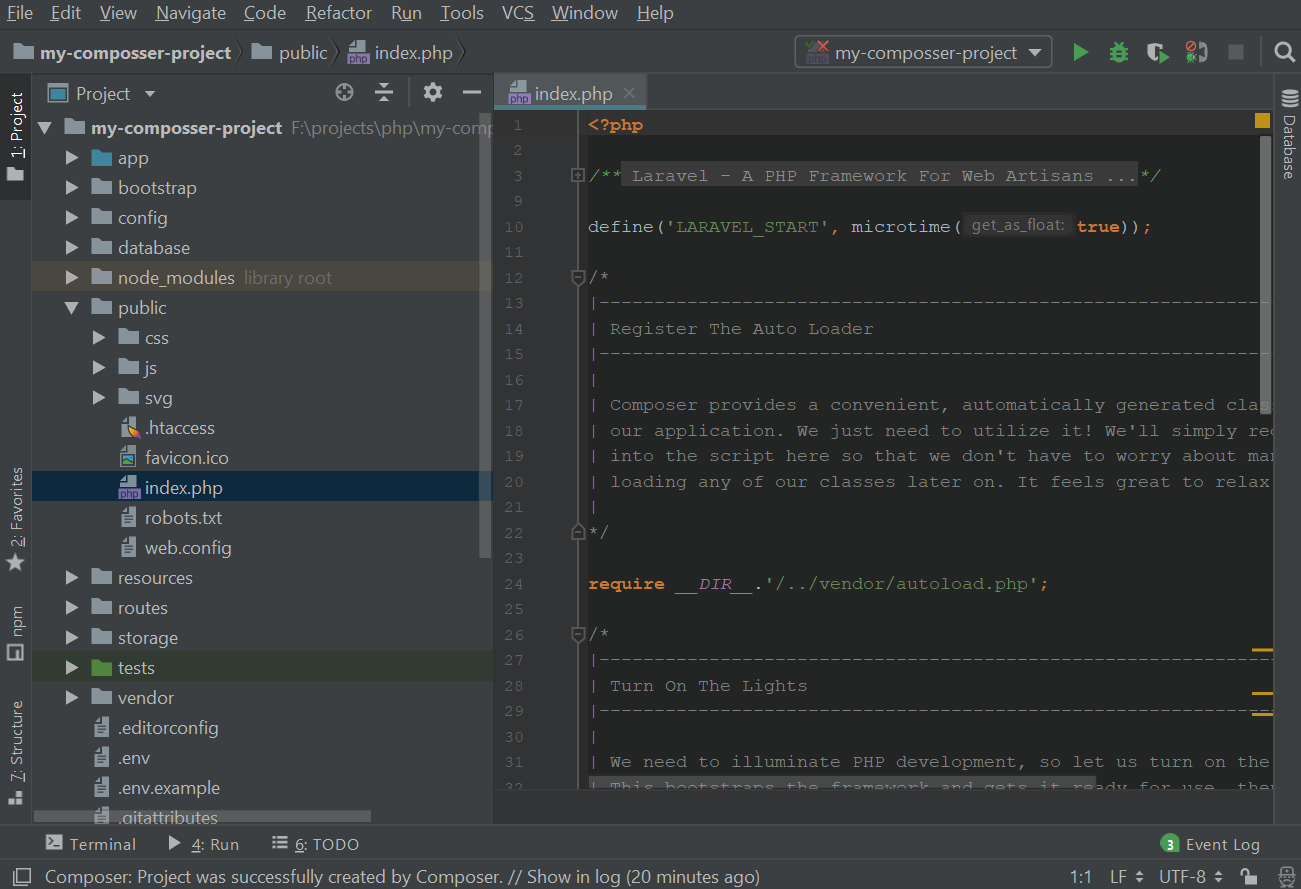This screenshot has height=889, width=1301.
Task: Open the 4: Run tool window
Action: coord(203,844)
